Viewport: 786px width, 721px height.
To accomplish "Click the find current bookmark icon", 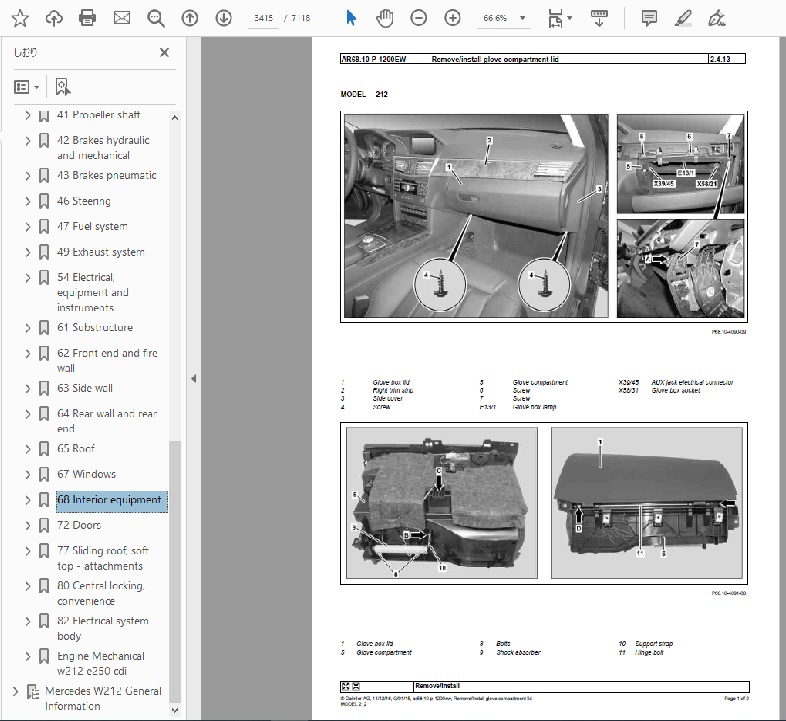I will (63, 87).
